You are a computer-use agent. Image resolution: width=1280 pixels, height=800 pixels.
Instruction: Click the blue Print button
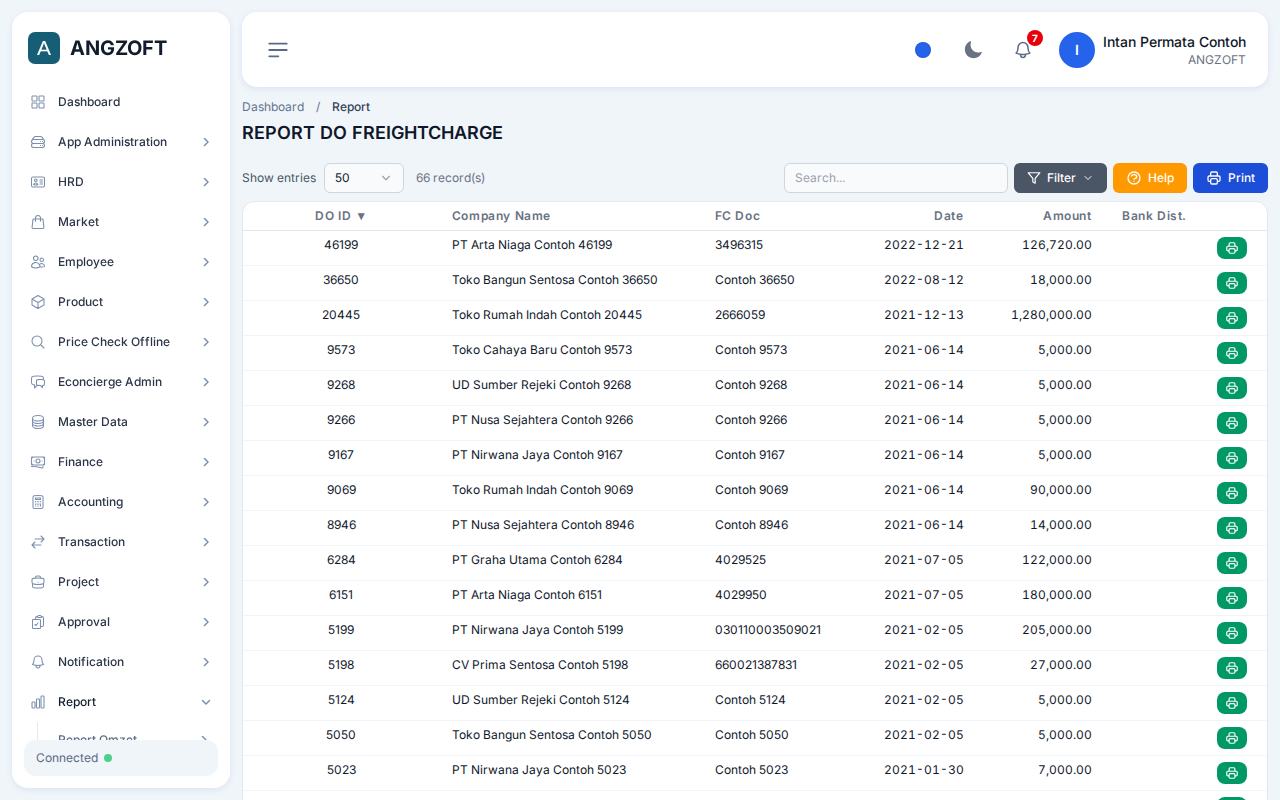1230,178
